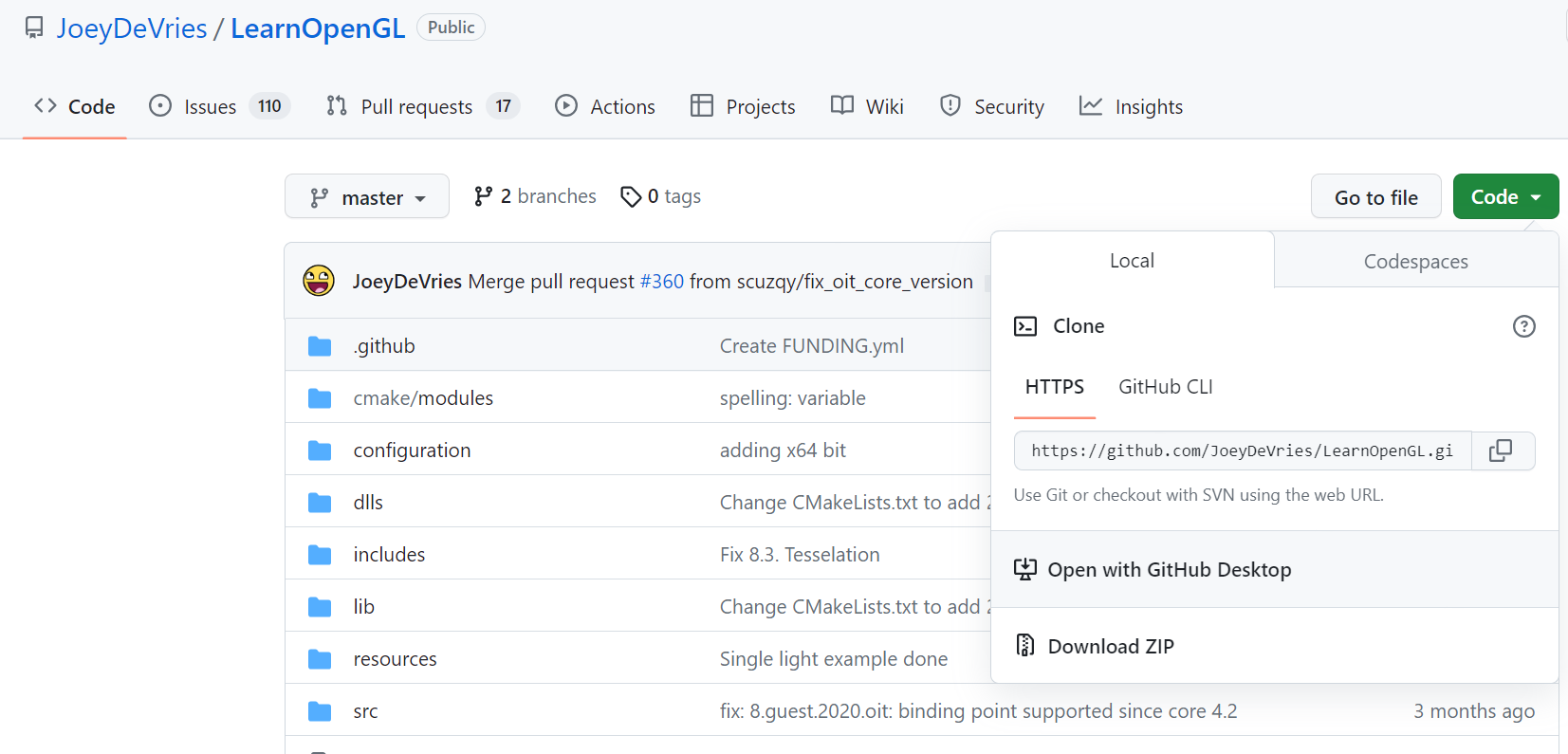Switch to the Local tab
The image size is (1568, 754).
pos(1133,260)
